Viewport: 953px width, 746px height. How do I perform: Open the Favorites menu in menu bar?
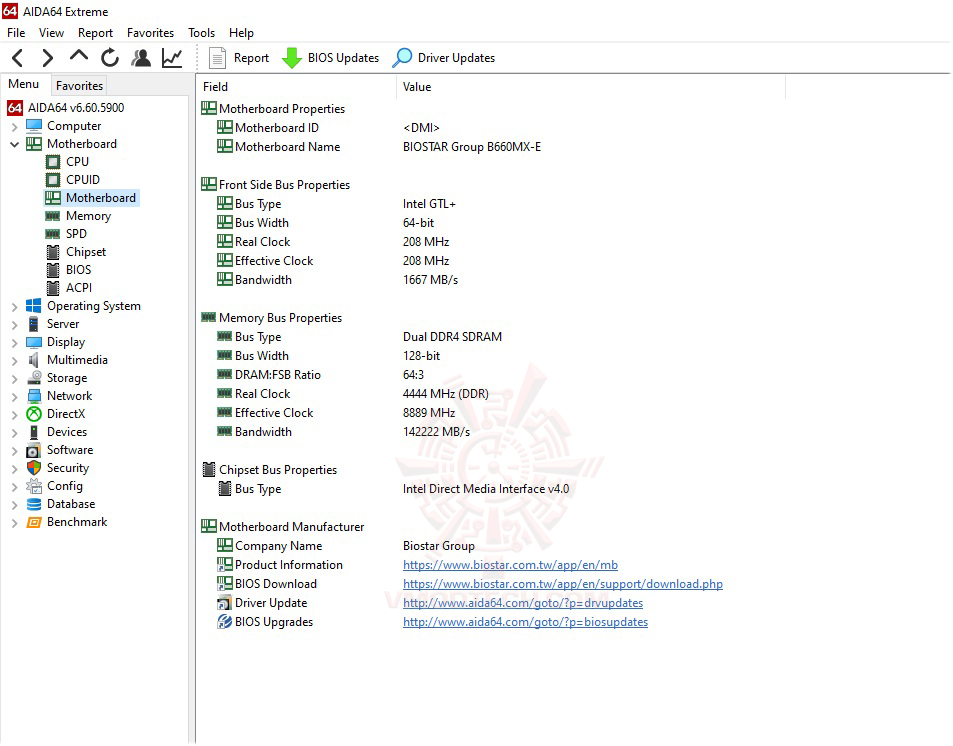(150, 33)
